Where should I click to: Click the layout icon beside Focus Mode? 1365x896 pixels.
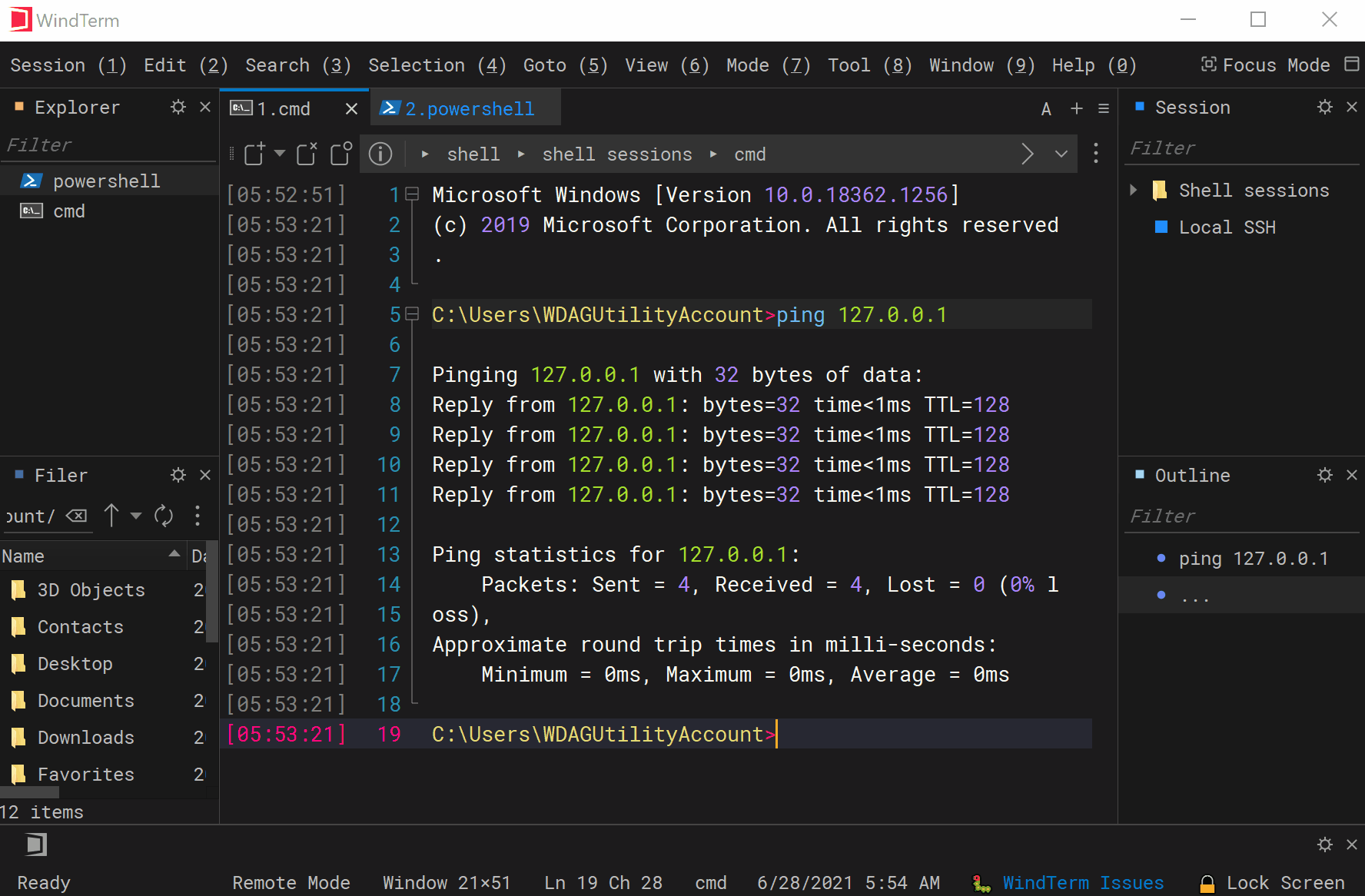(1352, 64)
